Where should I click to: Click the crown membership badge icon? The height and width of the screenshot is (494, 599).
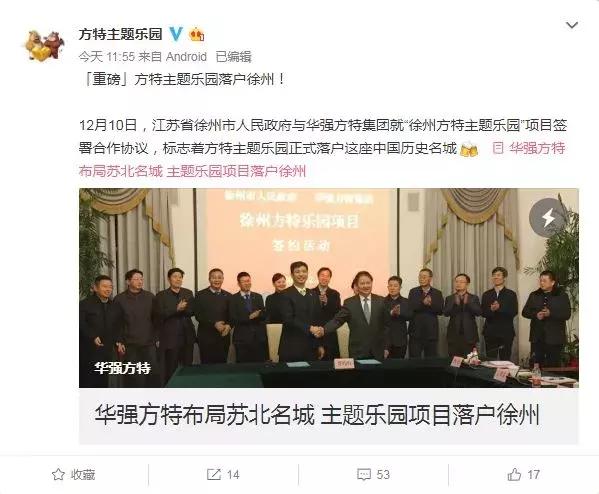coord(197,34)
